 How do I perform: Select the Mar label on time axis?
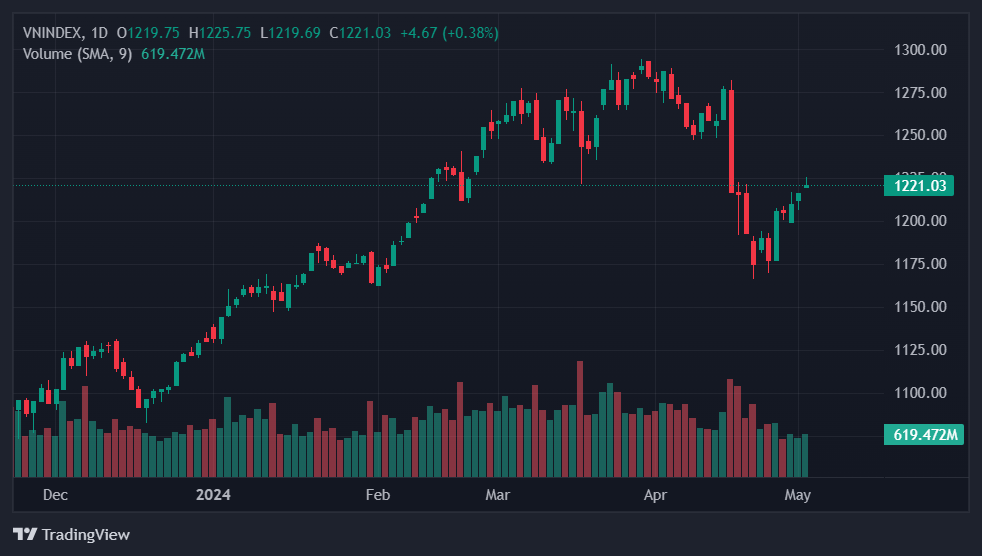point(497,495)
